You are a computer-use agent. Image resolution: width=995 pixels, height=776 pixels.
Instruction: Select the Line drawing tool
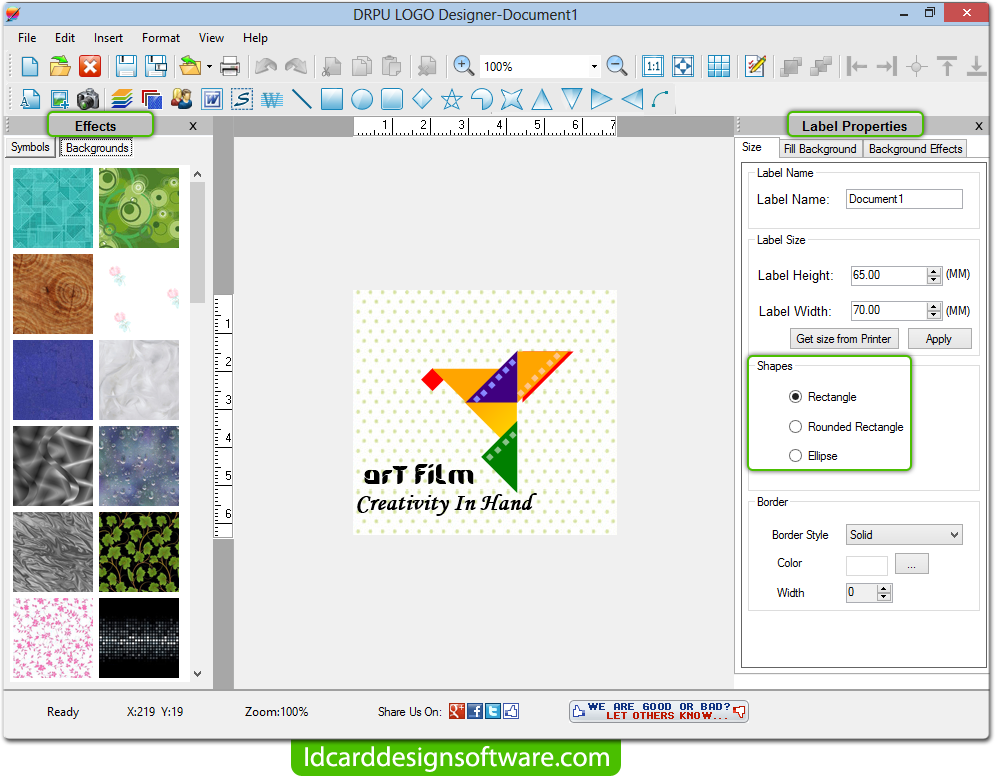(302, 99)
